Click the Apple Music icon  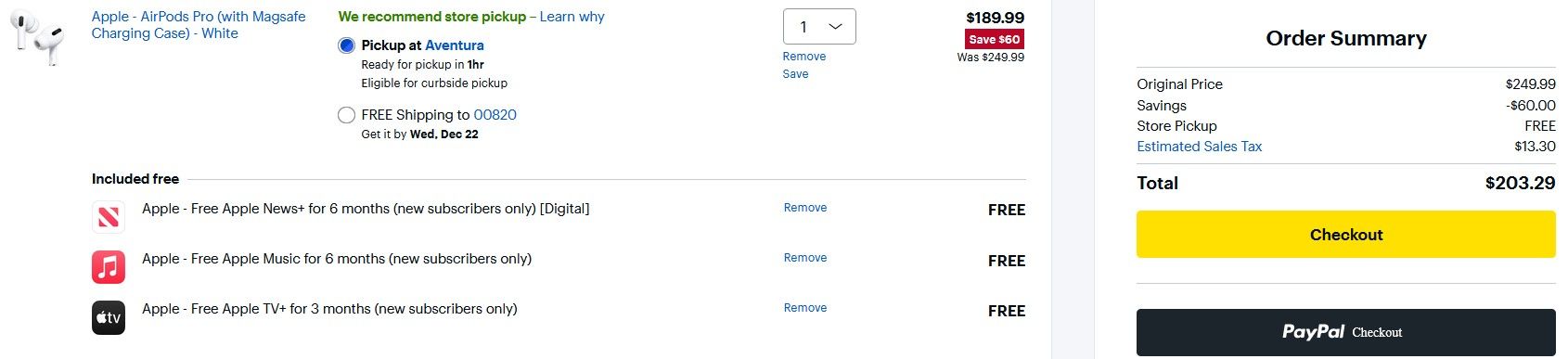coord(109,267)
